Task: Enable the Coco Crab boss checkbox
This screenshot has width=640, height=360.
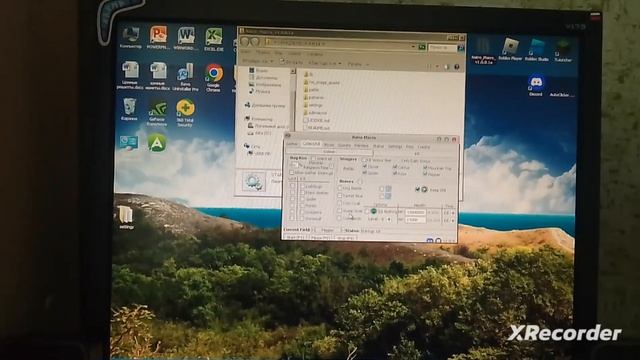Action: point(339,203)
